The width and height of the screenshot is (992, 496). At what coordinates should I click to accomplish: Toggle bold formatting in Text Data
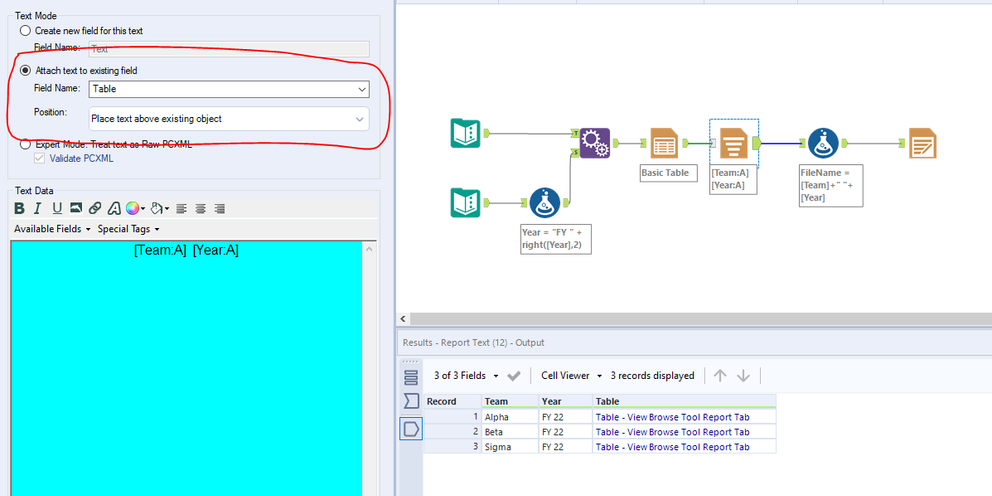[20, 208]
